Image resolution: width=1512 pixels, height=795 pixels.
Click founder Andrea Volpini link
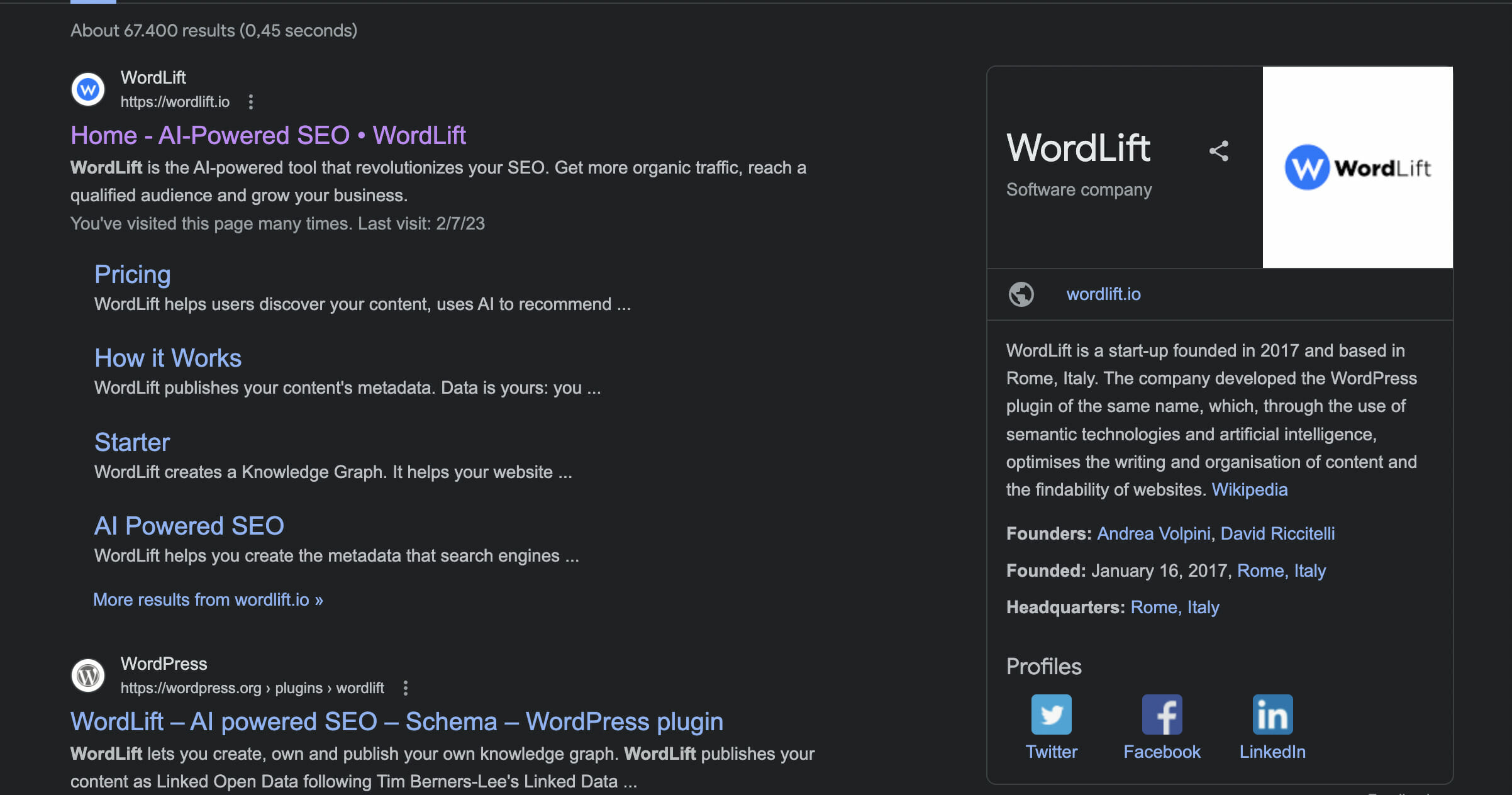click(x=1153, y=533)
